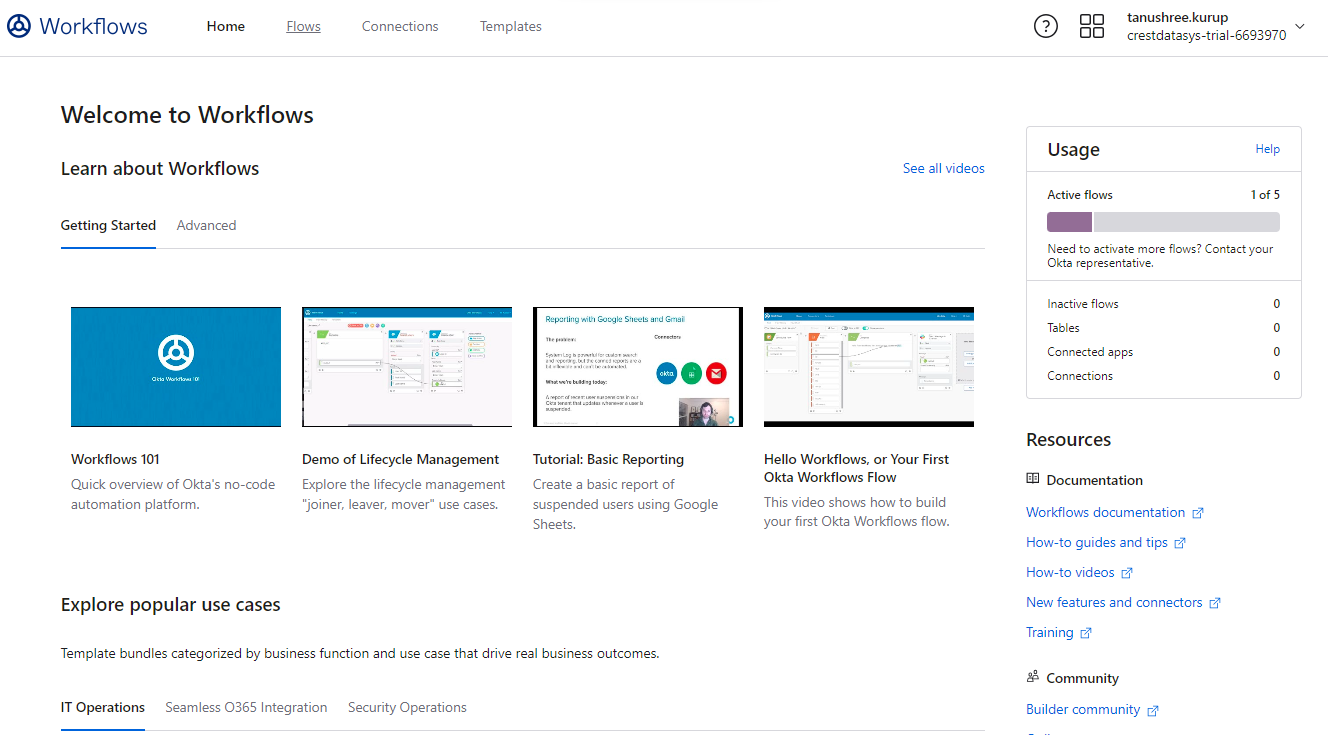Click the Workflows 101 title
Screen dimensions: 1328x735
coord(115,459)
